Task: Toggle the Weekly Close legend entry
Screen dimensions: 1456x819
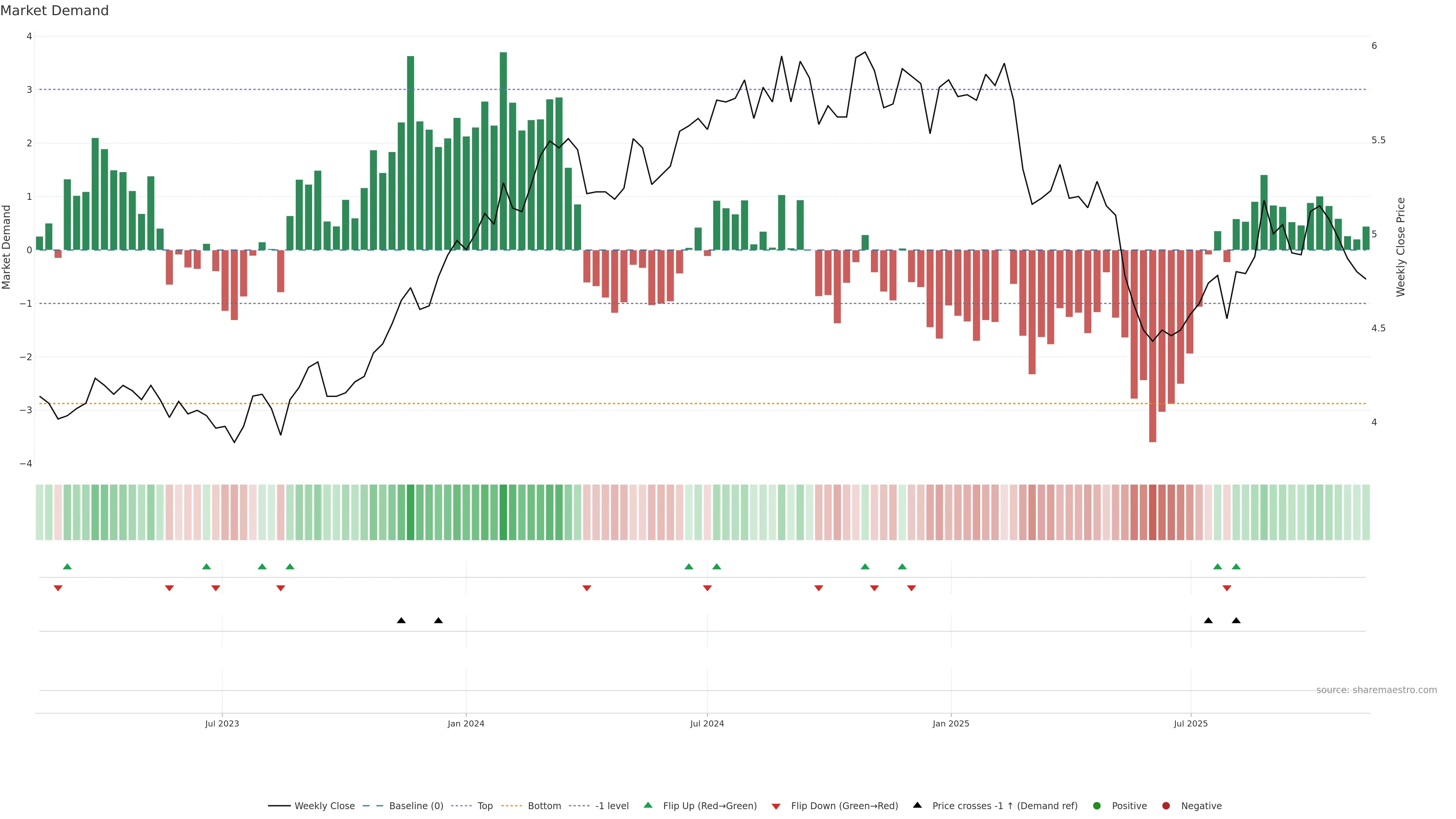Action: point(325,805)
